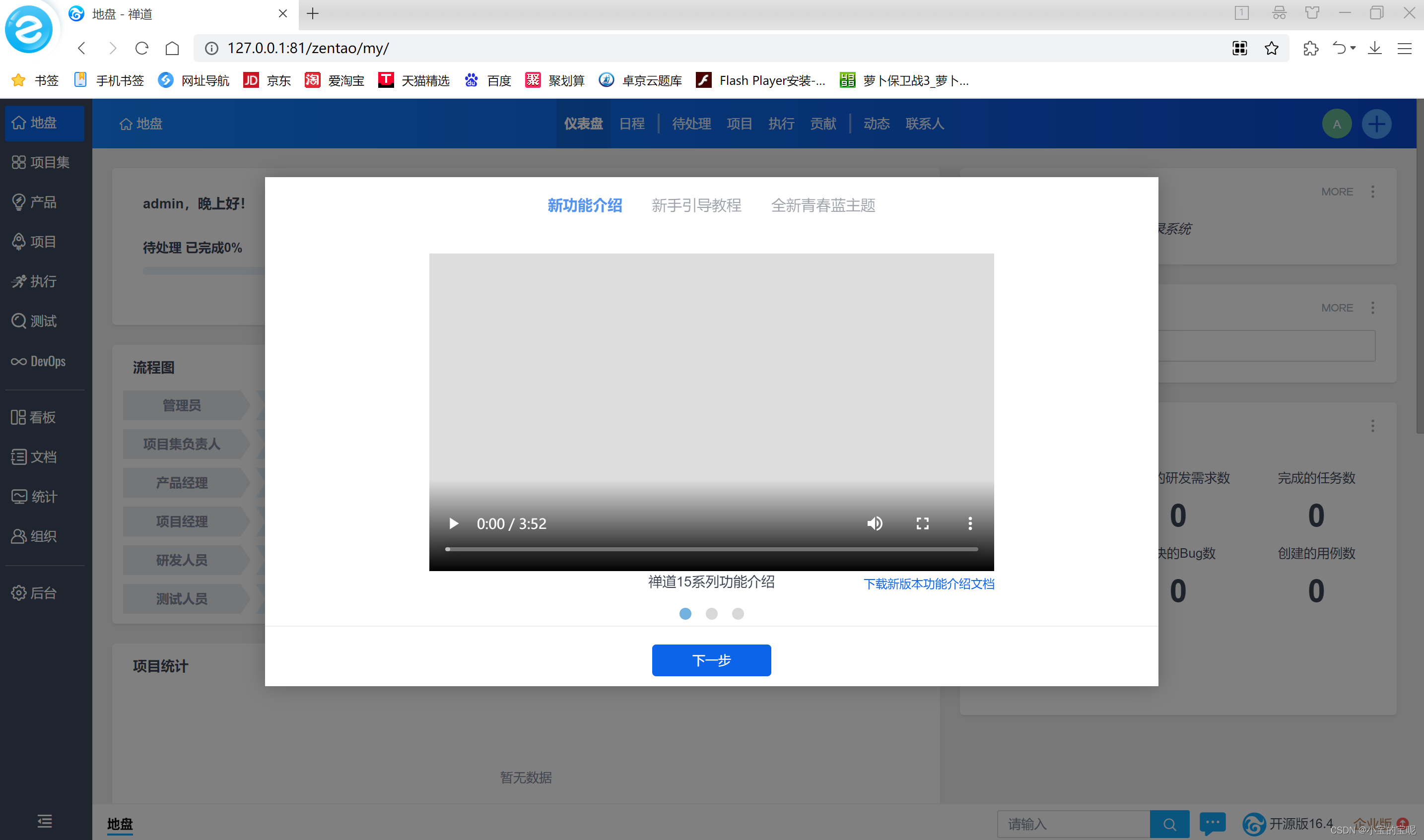Open 百度 bookmark
Screen dimensions: 1424x840
(487, 80)
